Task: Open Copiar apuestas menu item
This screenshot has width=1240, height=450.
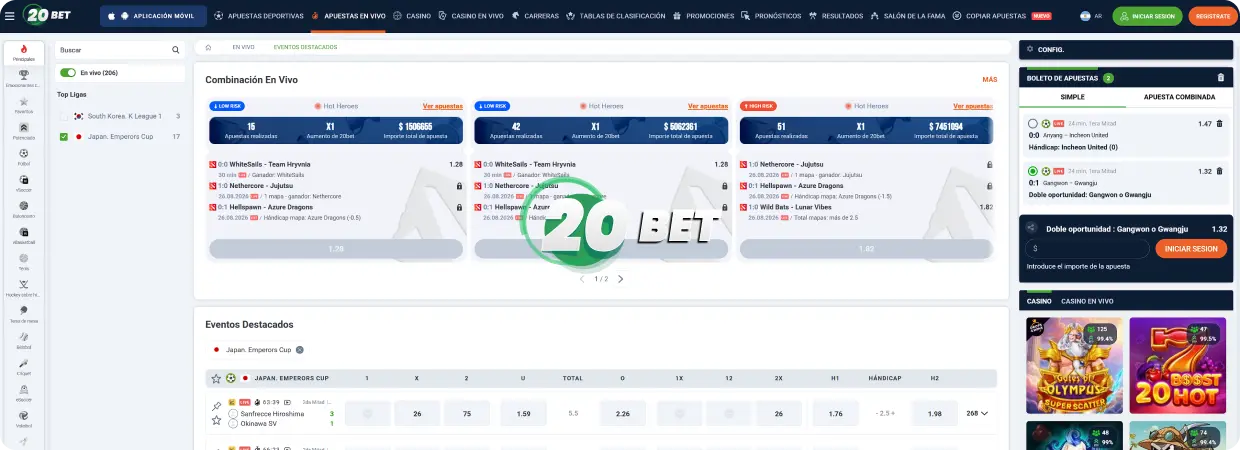Action: point(1001,16)
